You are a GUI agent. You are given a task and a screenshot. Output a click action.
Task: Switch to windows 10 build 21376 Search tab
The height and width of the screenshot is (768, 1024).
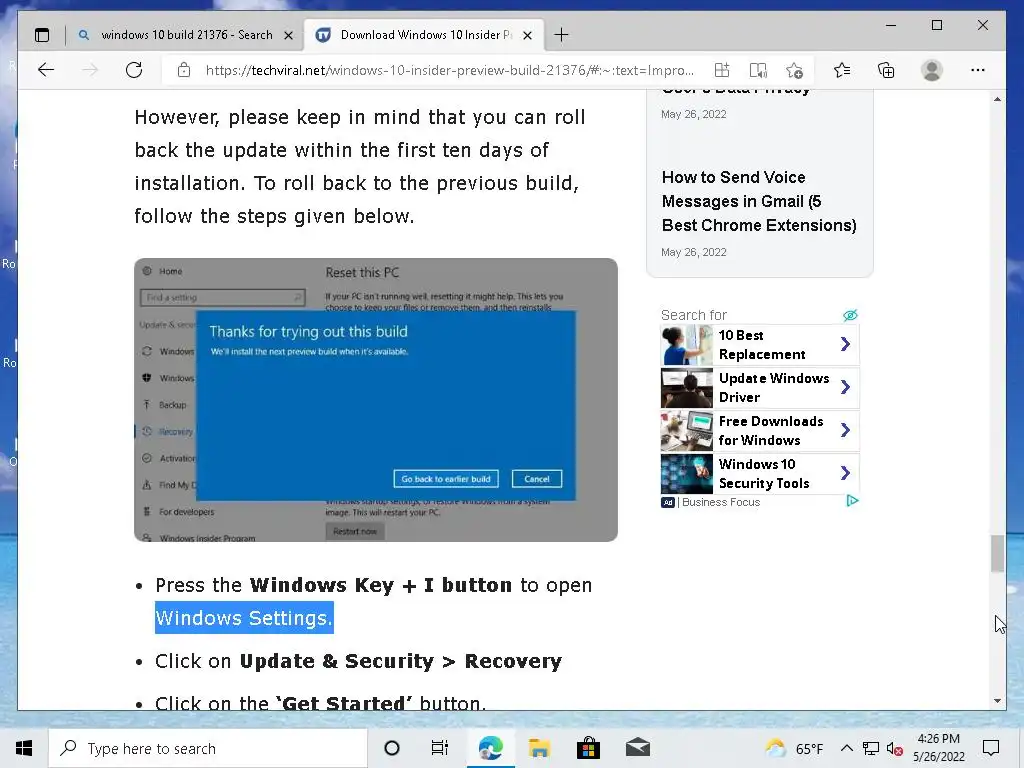[x=187, y=35]
